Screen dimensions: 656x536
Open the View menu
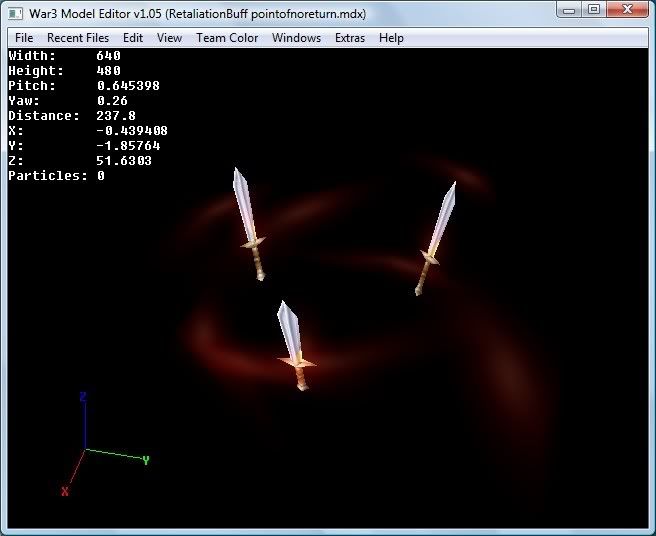(x=169, y=38)
